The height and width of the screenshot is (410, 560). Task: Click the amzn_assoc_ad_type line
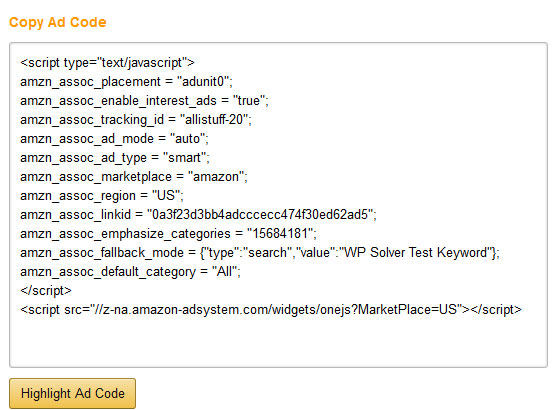tap(115, 158)
